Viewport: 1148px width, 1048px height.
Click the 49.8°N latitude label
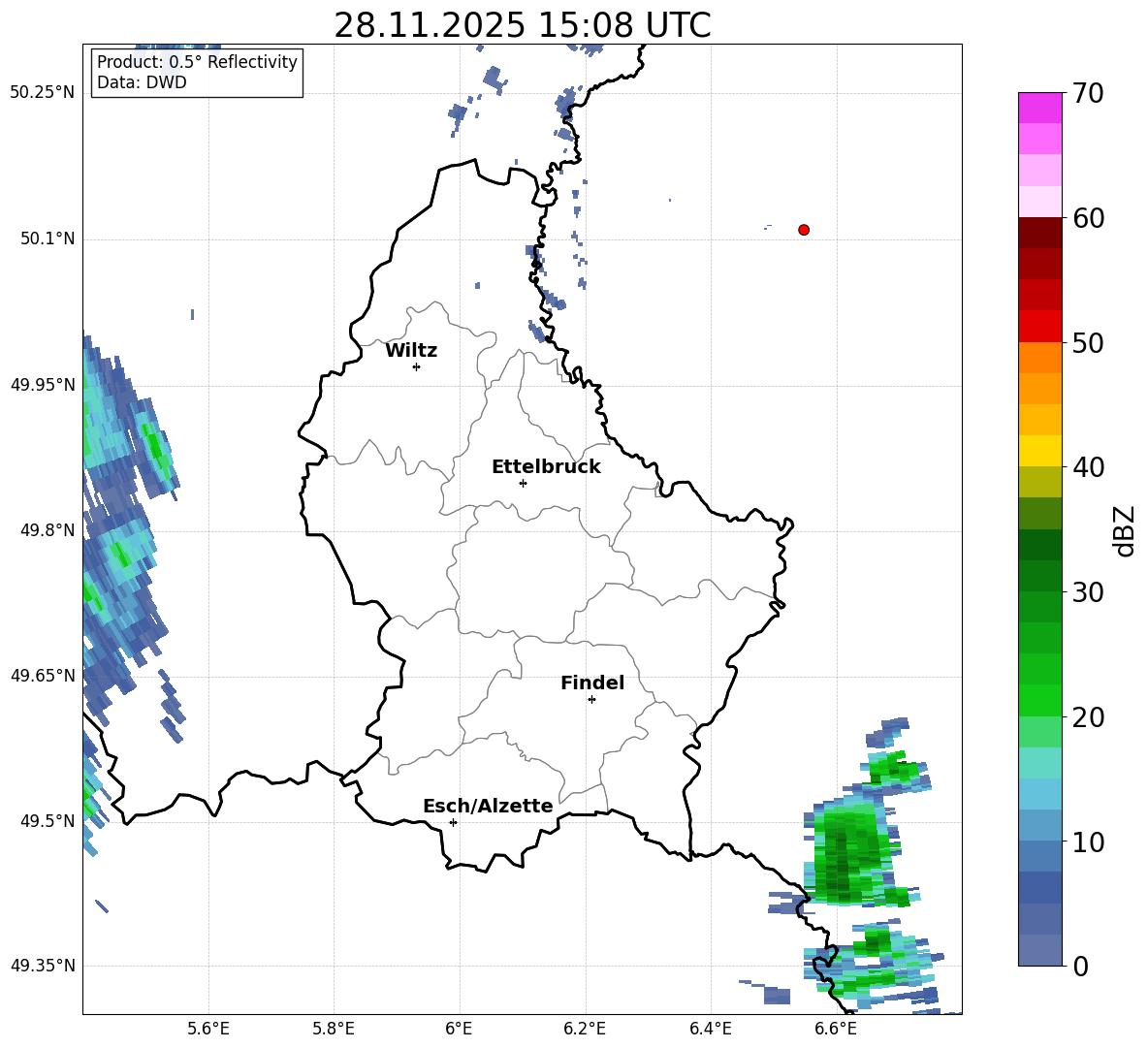pos(48,530)
